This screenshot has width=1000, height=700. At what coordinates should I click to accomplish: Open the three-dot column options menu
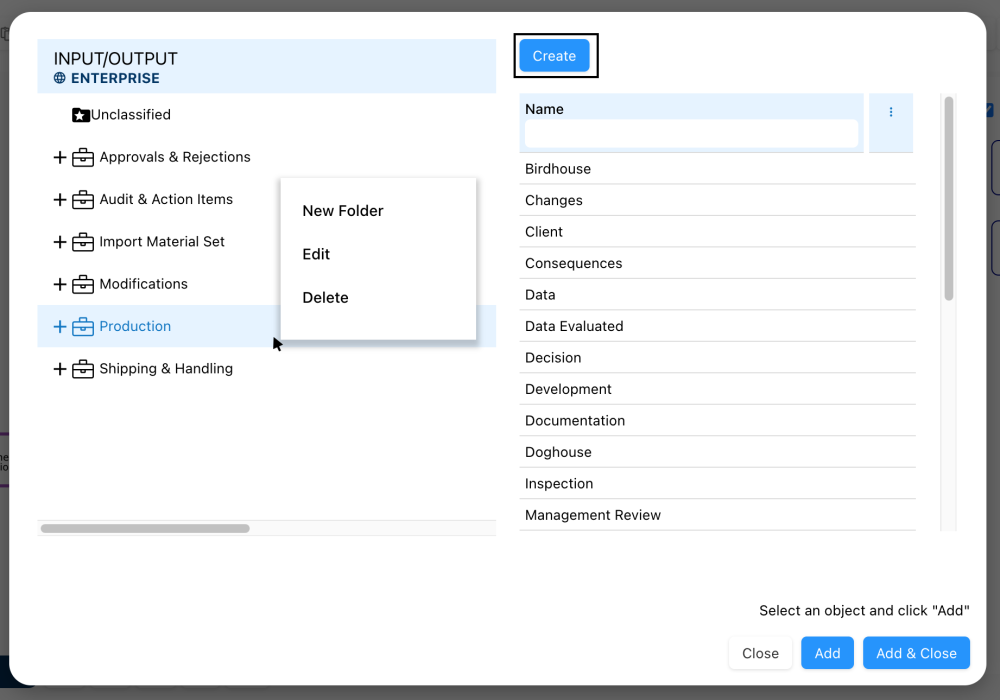pos(891,112)
